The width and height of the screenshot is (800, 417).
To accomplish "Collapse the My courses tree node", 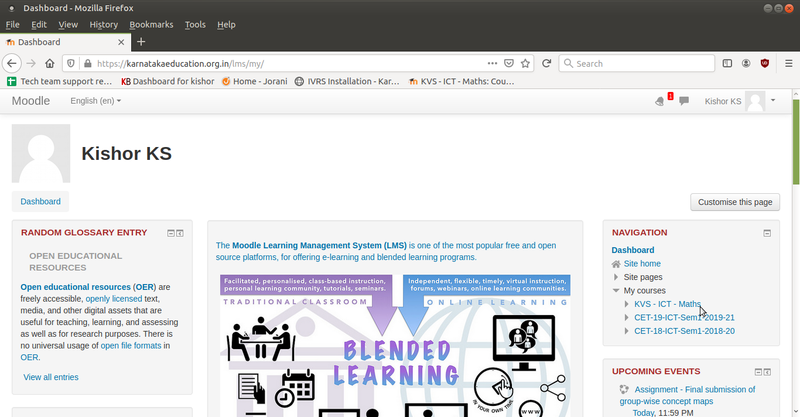I will (616, 290).
